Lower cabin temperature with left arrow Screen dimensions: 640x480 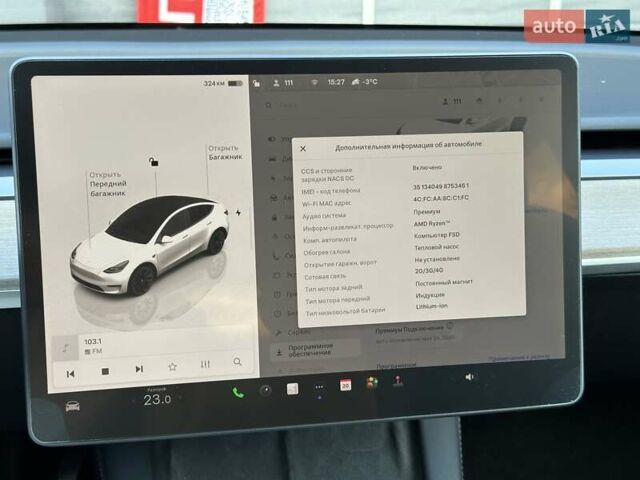point(134,401)
